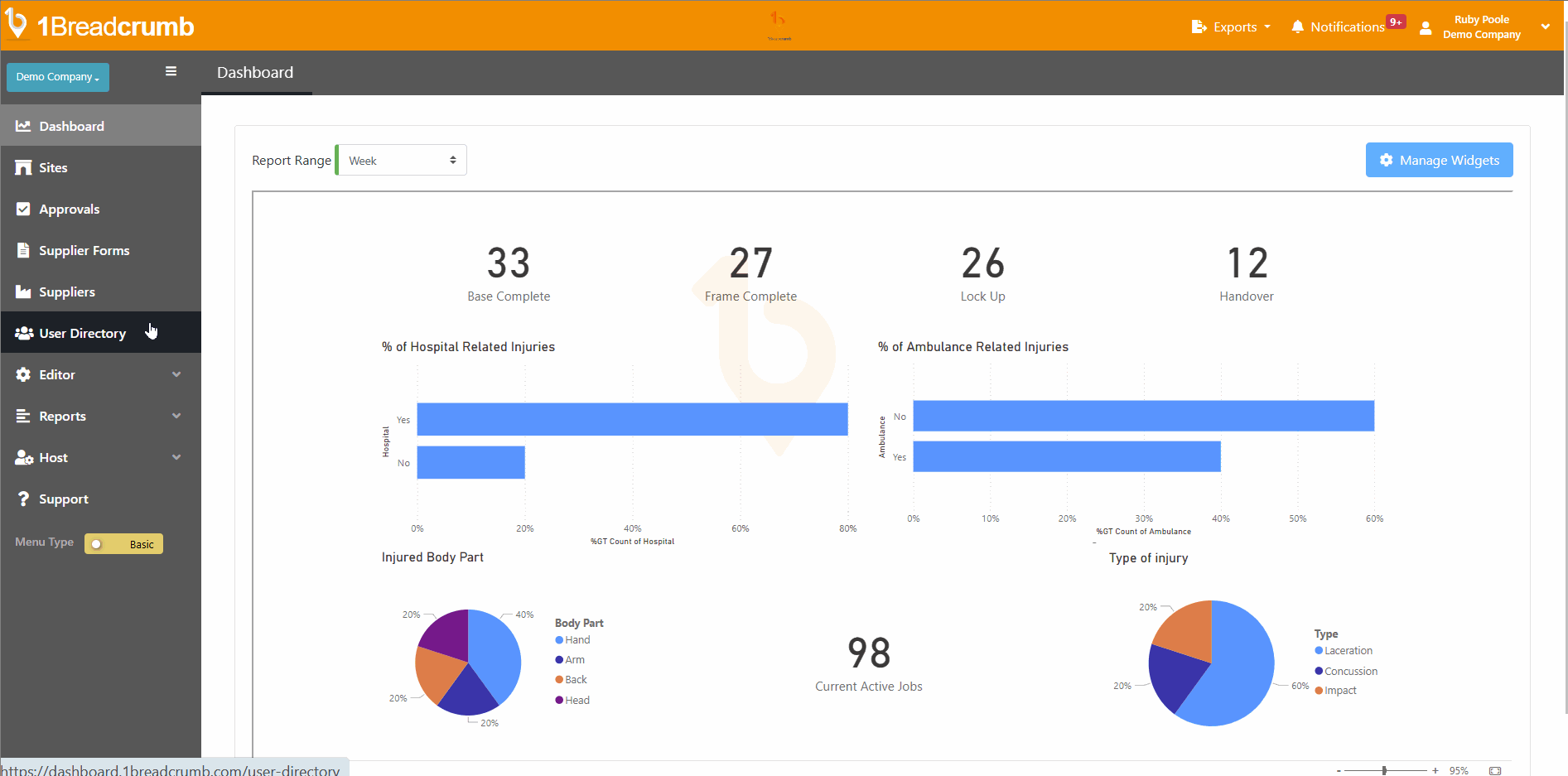Click the fit-to-page icon near zoom
This screenshot has height=776, width=1568.
(1495, 770)
